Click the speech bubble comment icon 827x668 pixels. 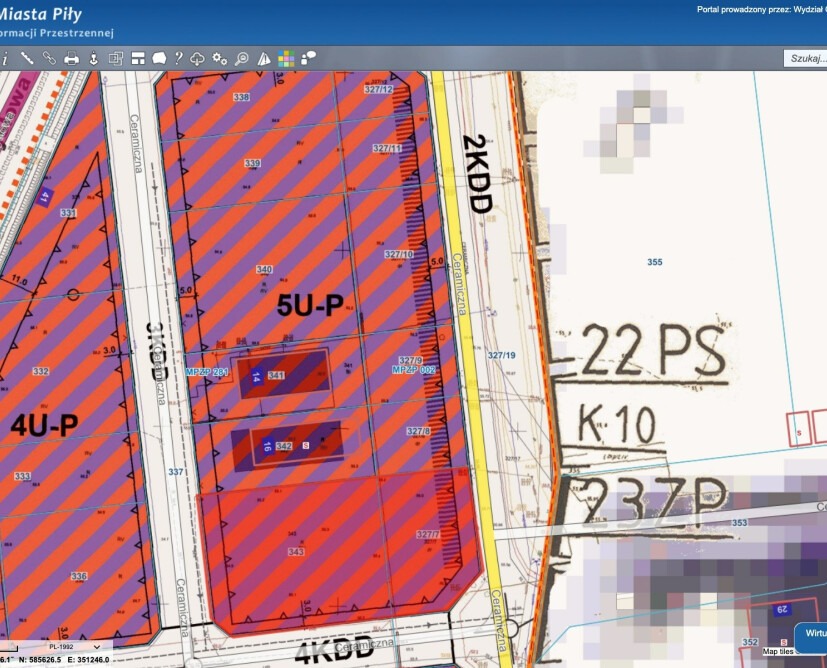tap(308, 58)
